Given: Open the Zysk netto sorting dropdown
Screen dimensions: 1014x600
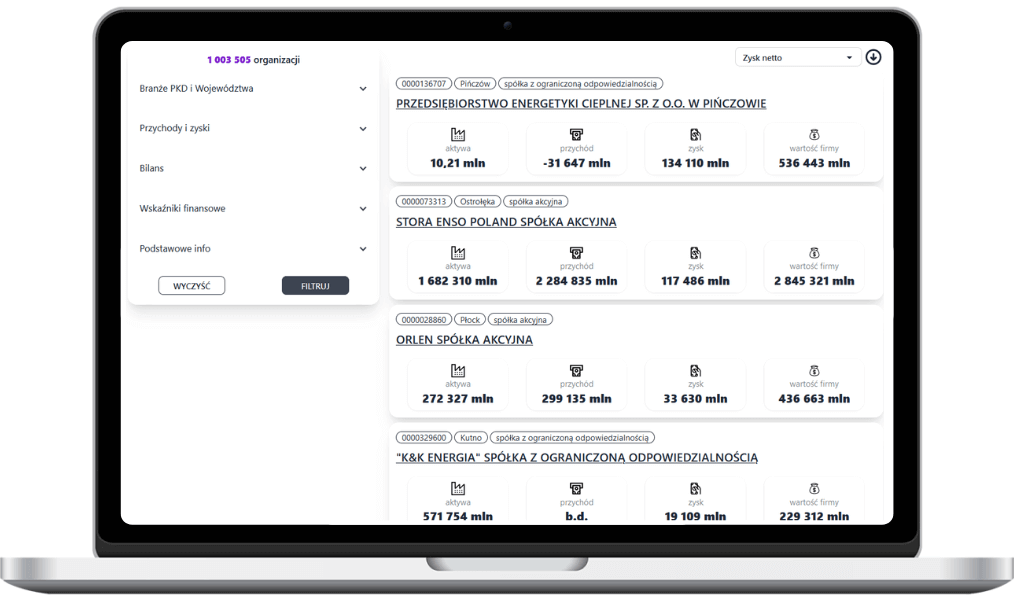Looking at the screenshot, I should tap(797, 58).
